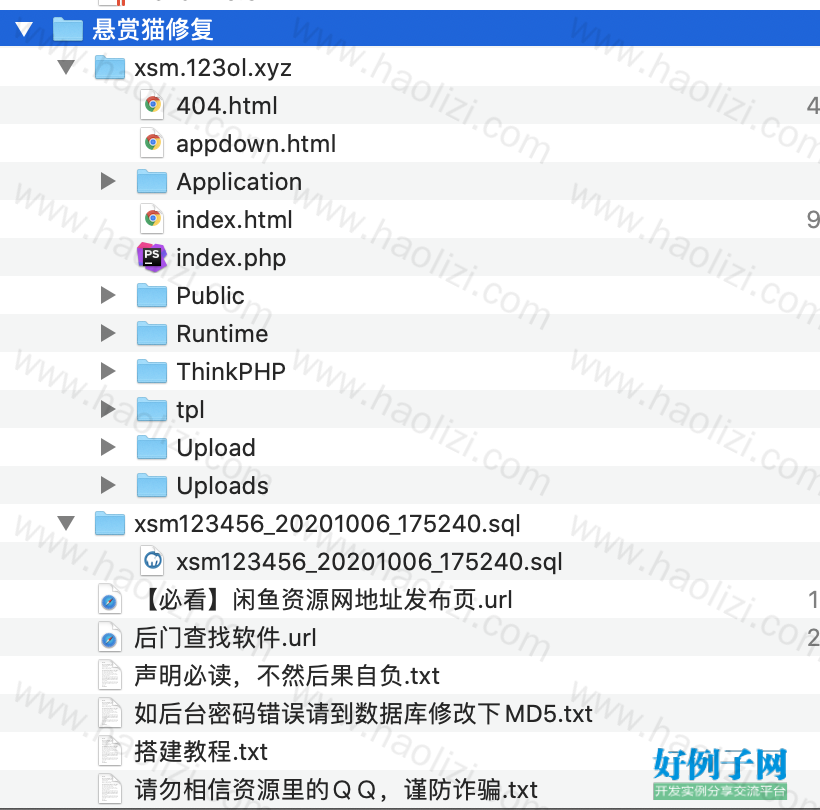Click text file icon of 声明必读 file
820x810 pixels.
(110, 675)
